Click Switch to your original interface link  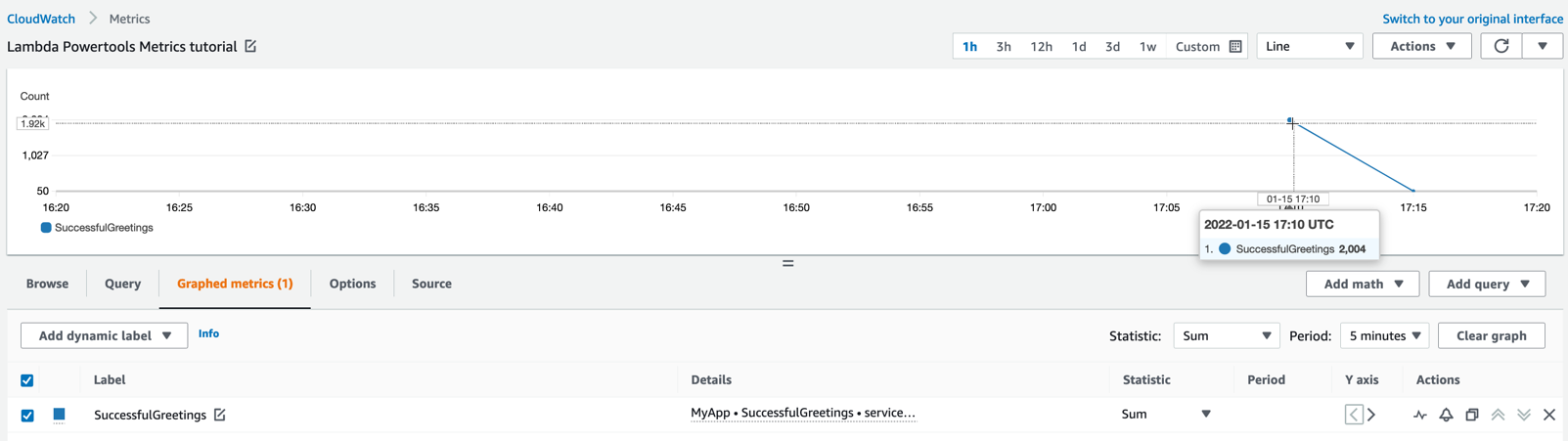(1472, 19)
